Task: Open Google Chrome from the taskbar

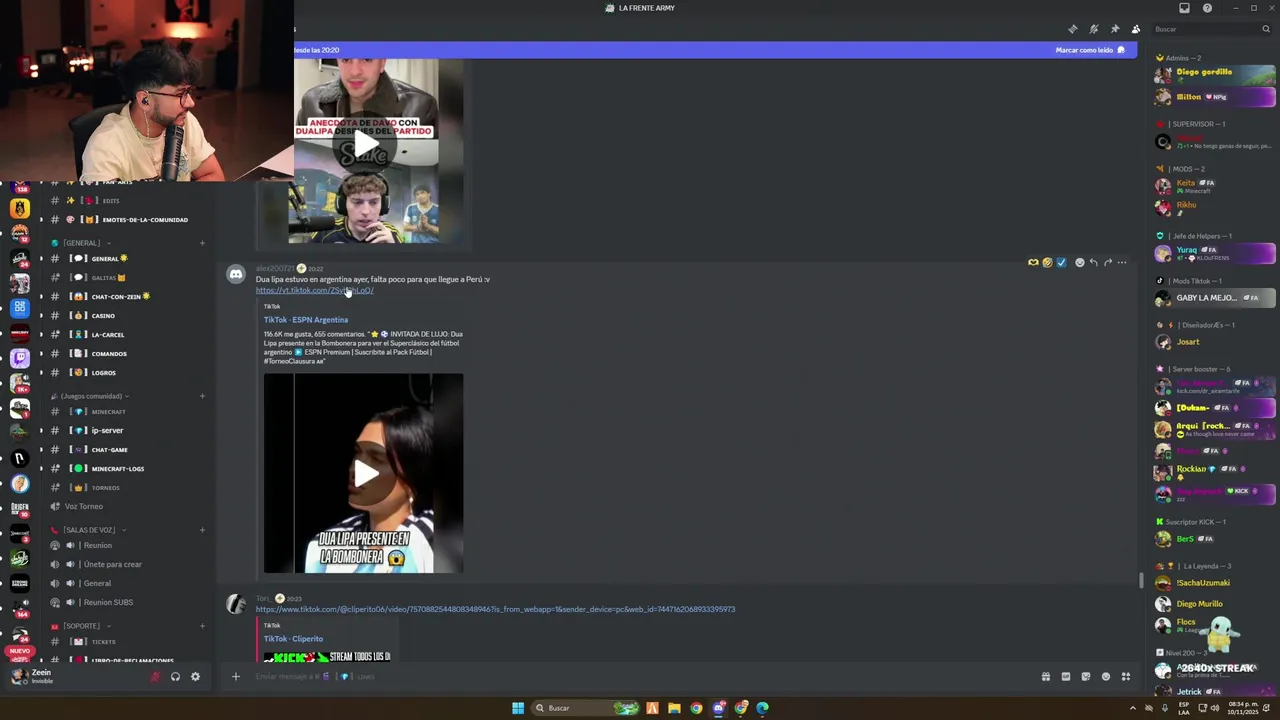Action: (x=696, y=708)
